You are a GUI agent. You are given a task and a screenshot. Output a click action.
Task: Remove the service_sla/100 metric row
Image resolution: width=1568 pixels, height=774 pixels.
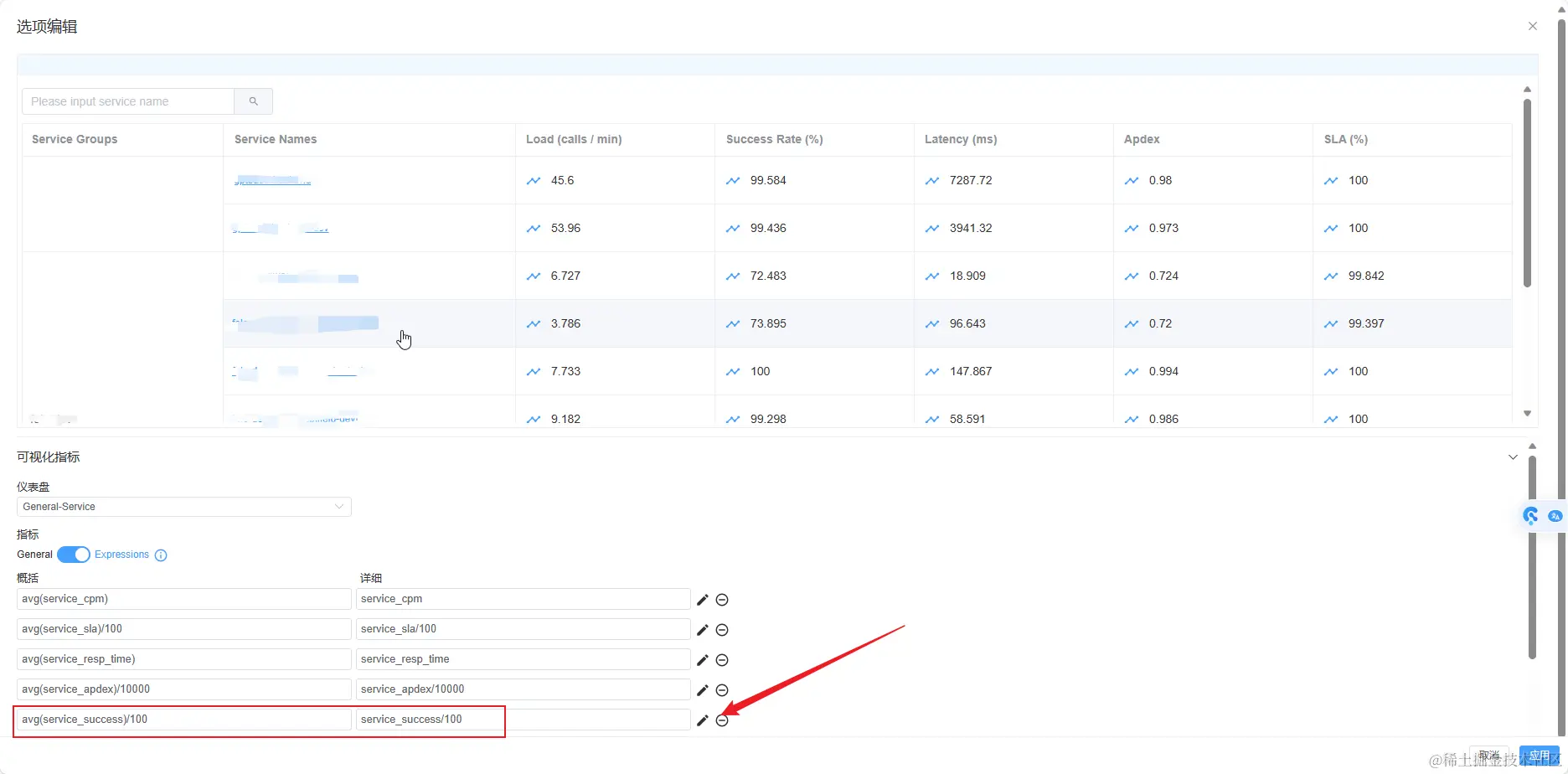[722, 630]
